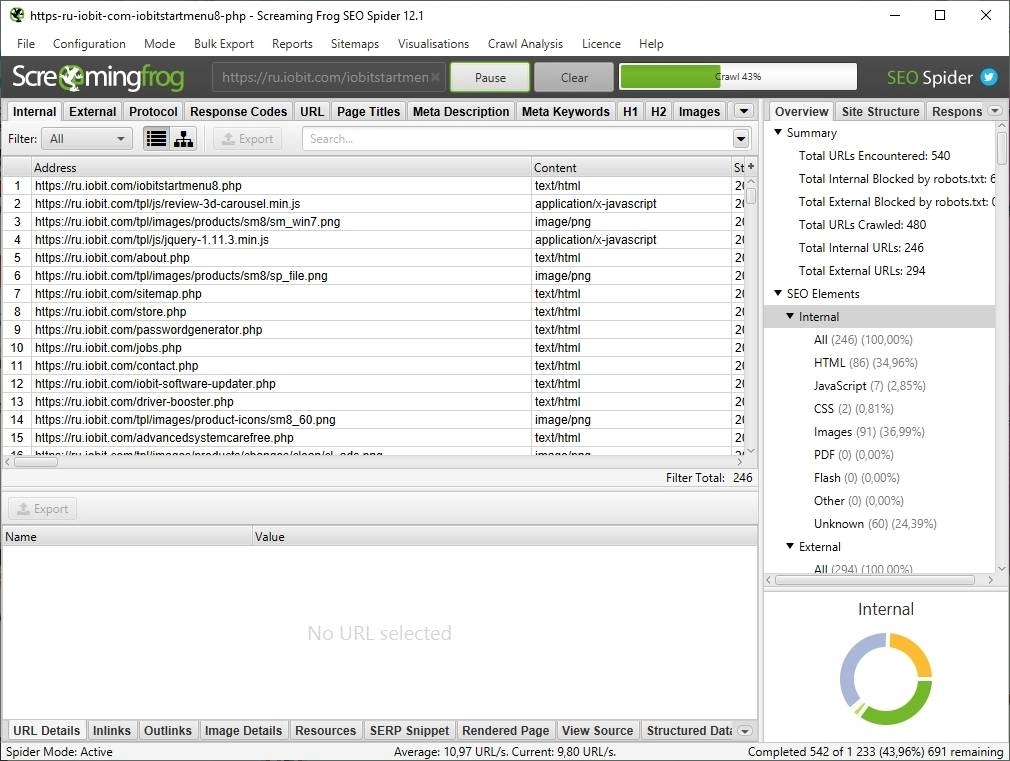
Task: Open the Configuration menu
Action: [89, 44]
